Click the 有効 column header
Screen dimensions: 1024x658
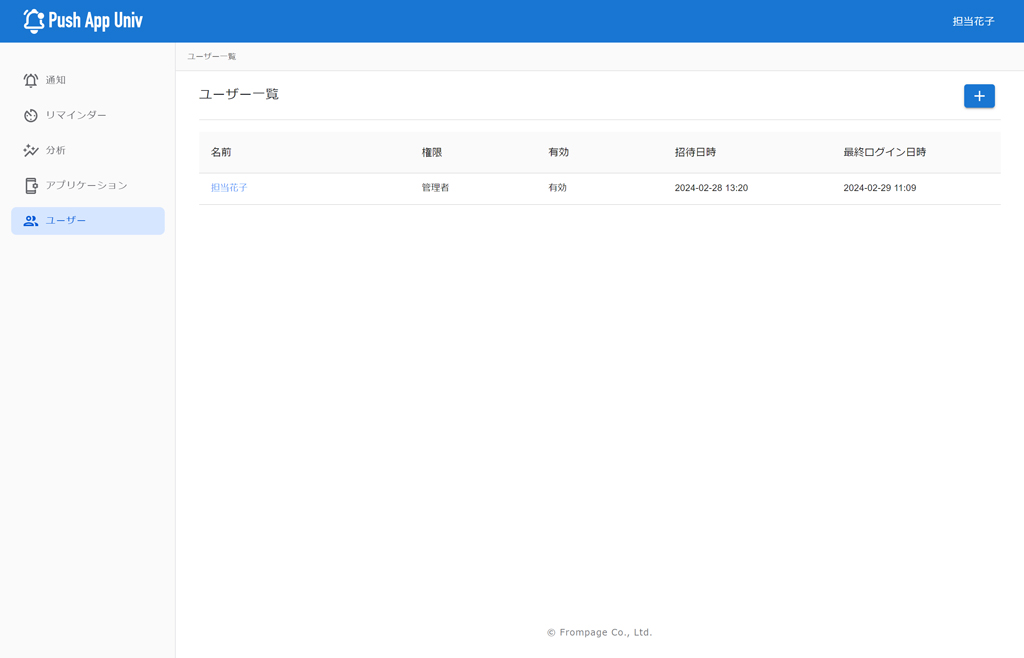[x=558, y=152]
